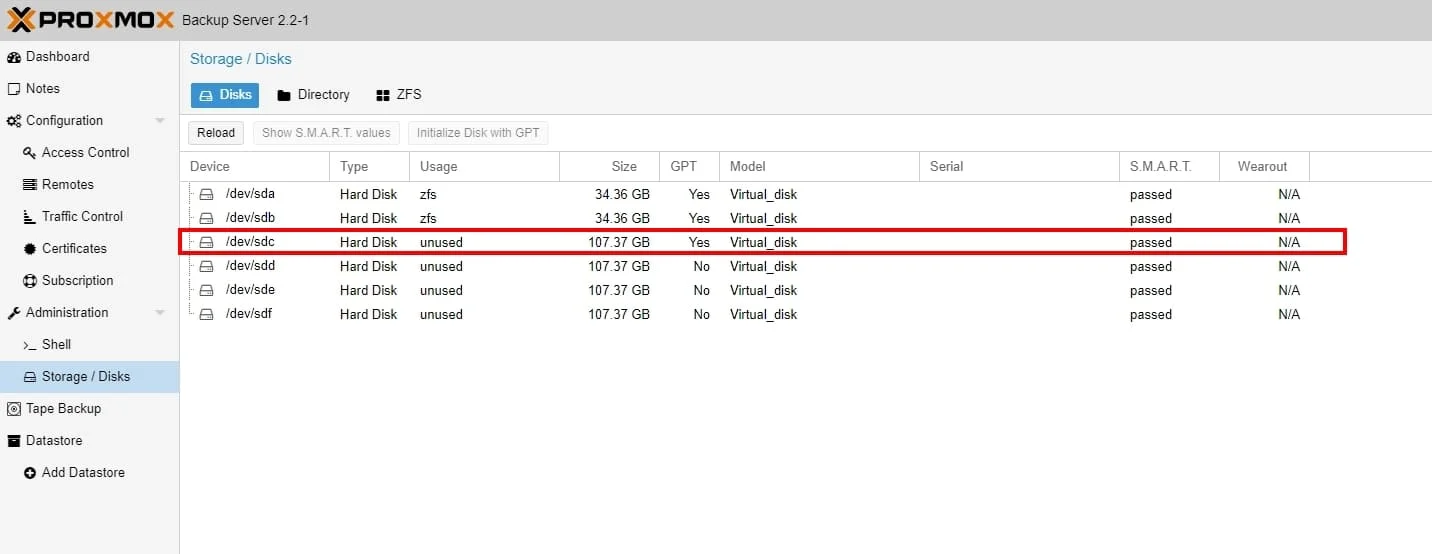Click the Proxmox logo
1432x554 pixels.
[90, 19]
